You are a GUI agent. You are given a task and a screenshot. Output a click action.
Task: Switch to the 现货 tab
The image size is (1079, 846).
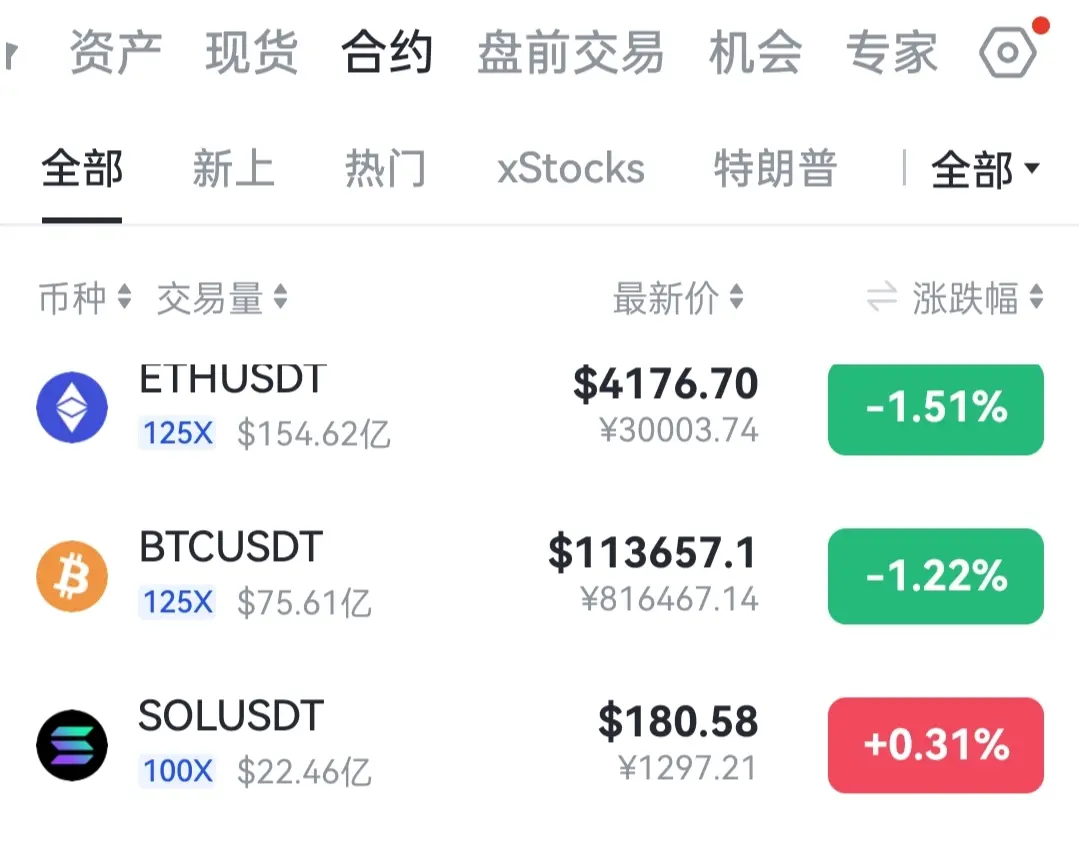[252, 52]
